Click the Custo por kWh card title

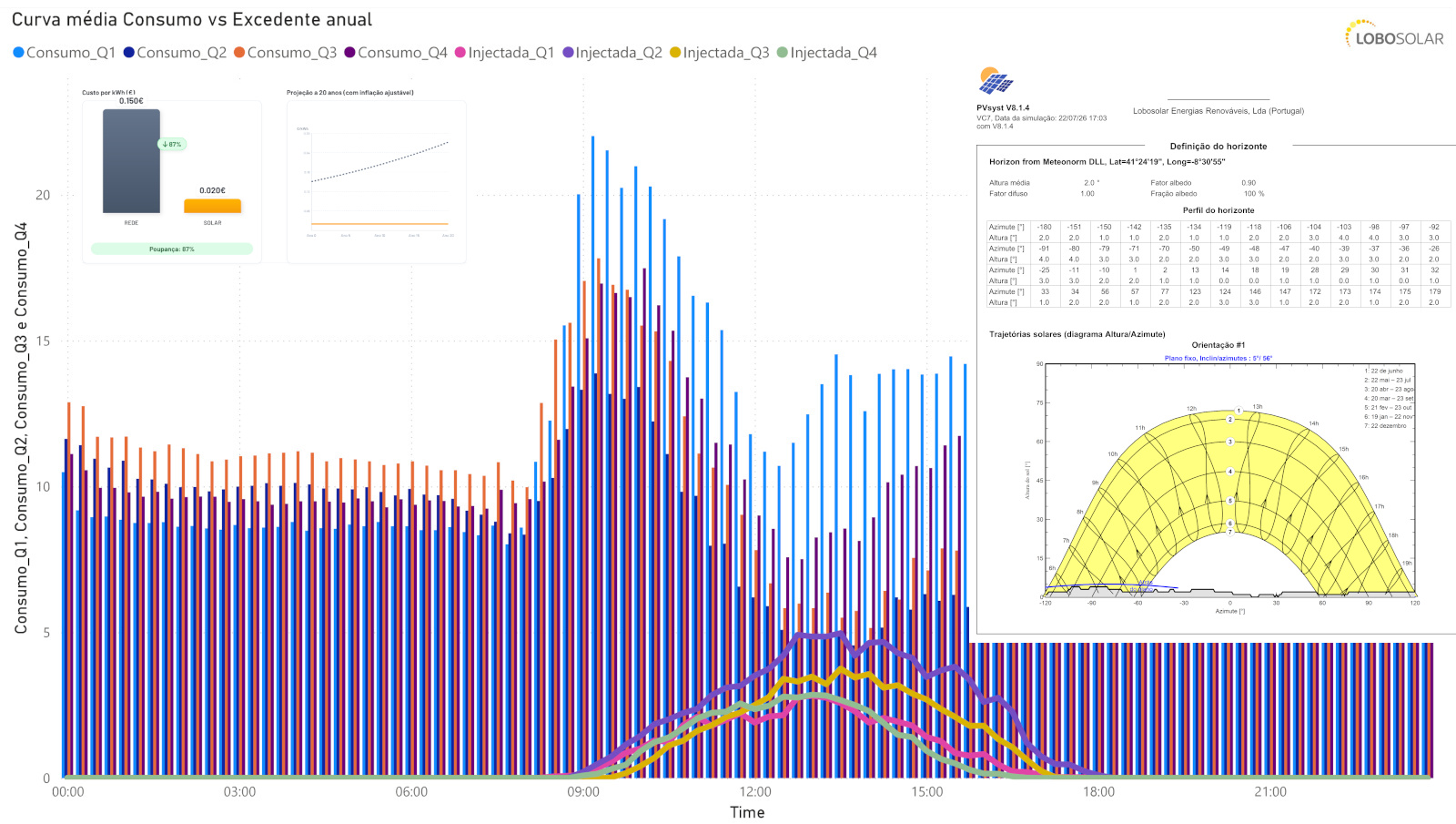(x=108, y=92)
